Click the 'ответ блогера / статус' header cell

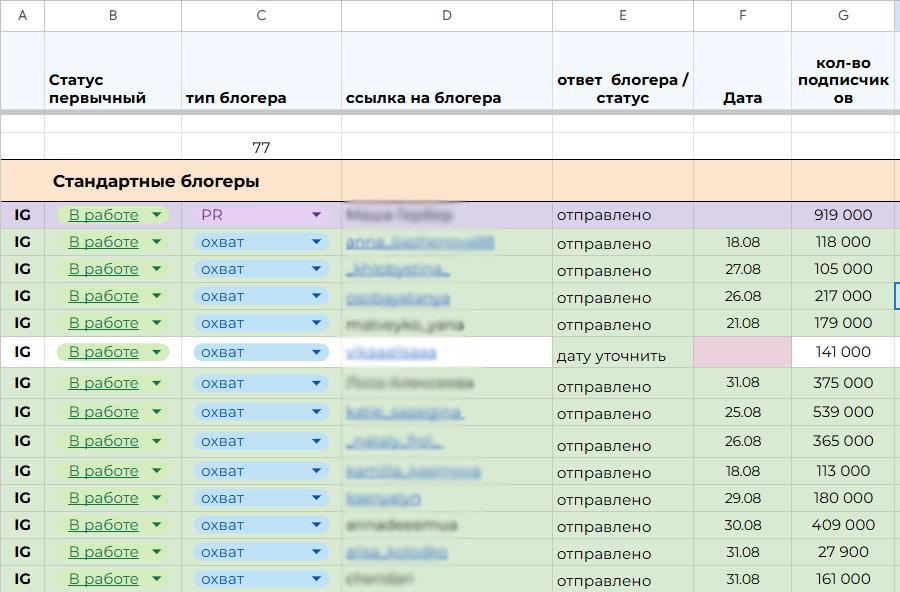pos(622,89)
